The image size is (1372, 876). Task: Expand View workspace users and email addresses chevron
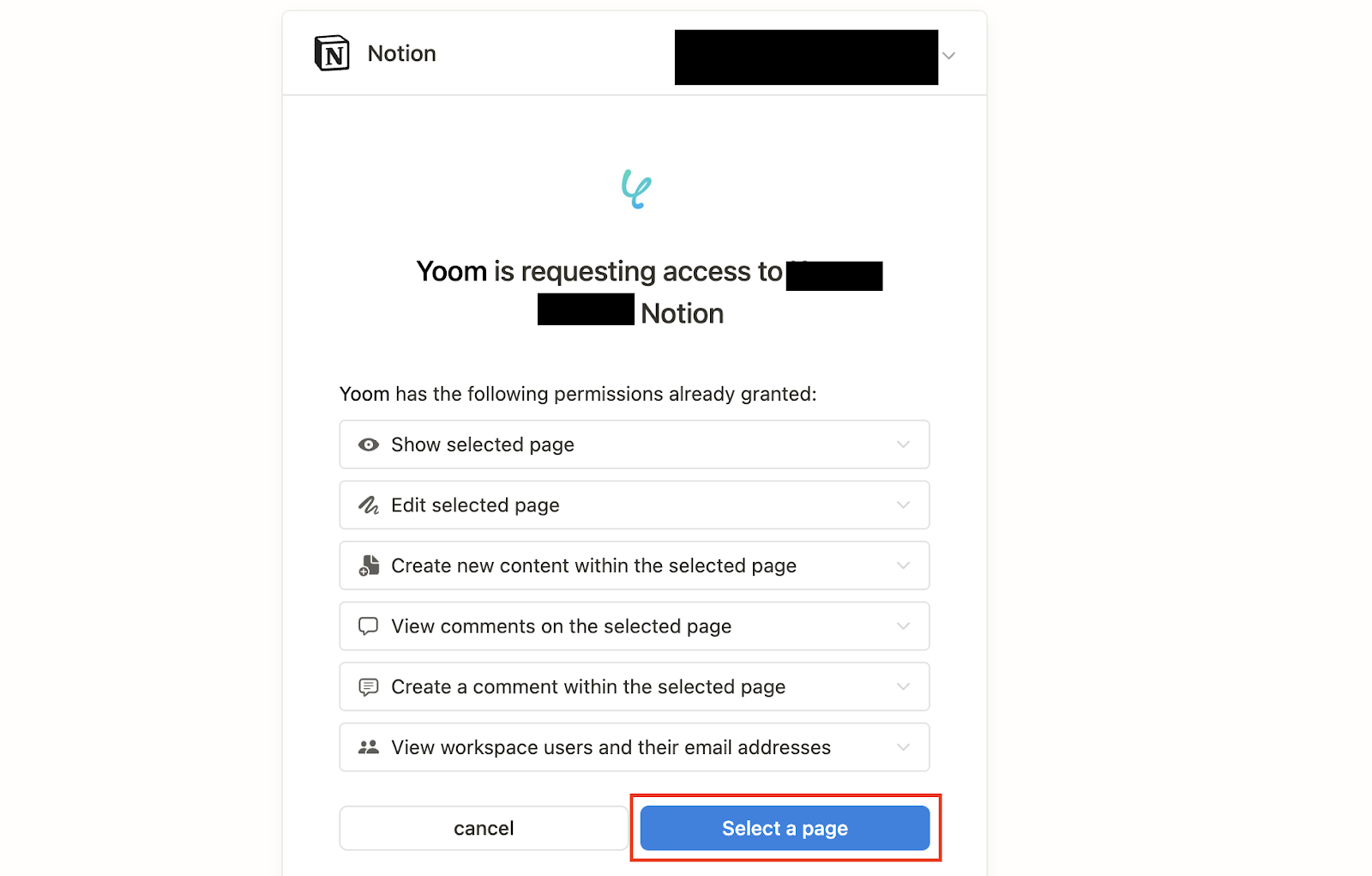[903, 747]
